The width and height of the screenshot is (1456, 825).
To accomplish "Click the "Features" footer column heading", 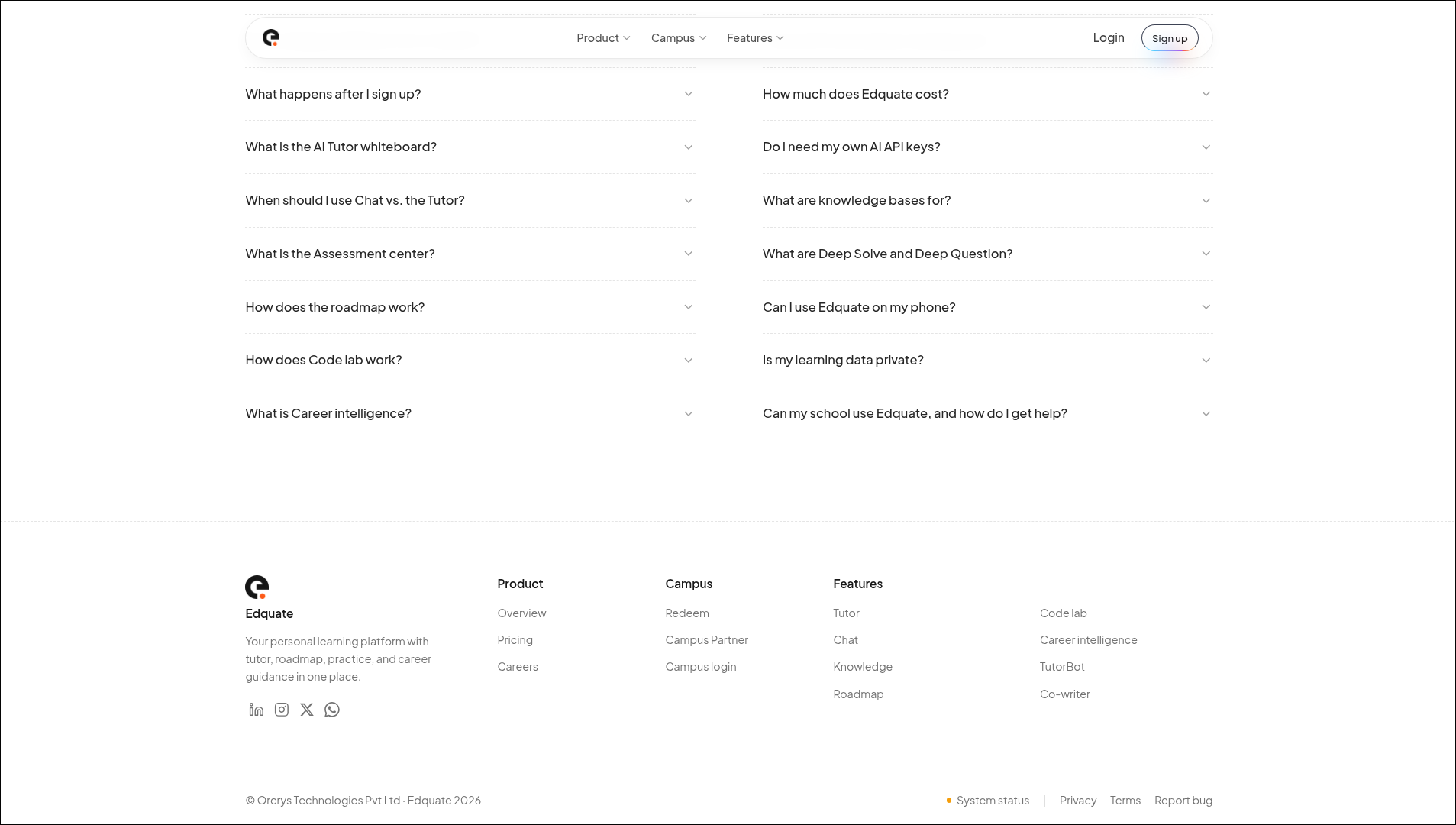I will tap(857, 584).
